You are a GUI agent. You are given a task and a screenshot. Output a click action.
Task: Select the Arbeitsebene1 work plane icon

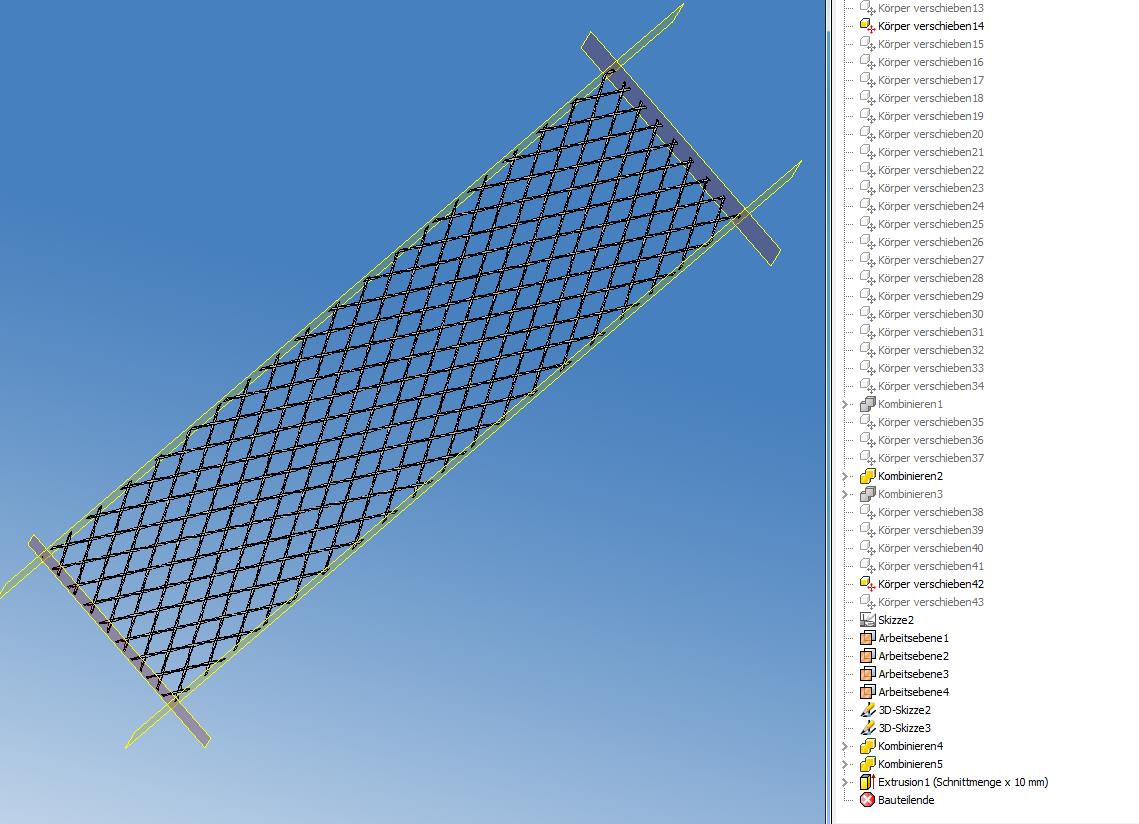(864, 637)
